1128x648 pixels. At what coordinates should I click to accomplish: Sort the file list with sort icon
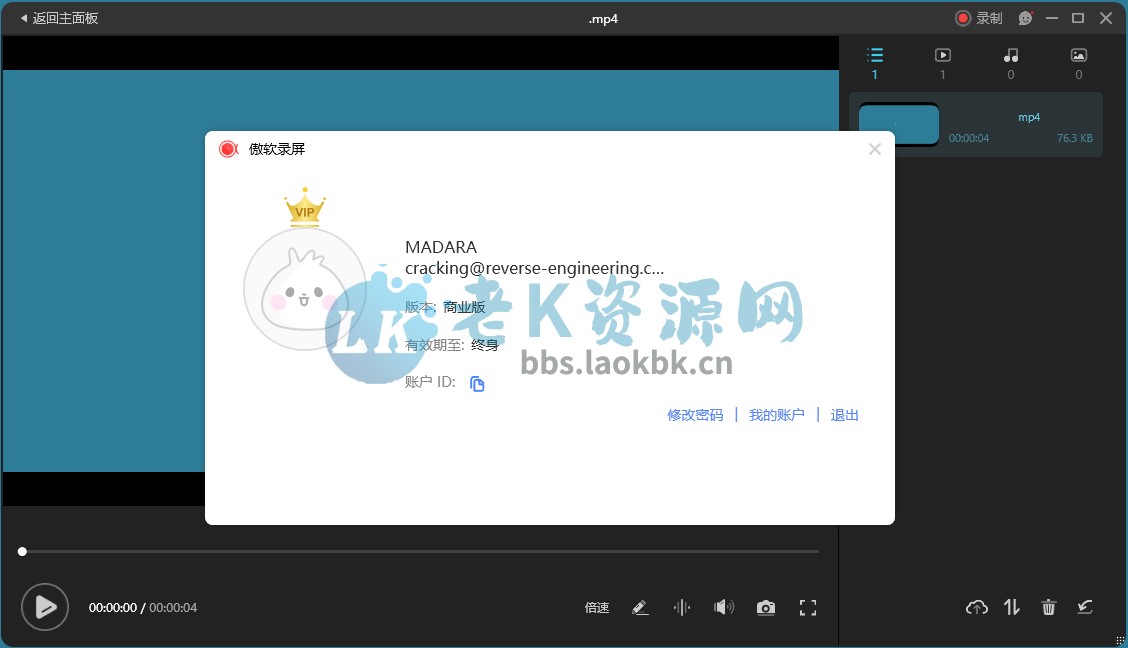coord(1012,608)
